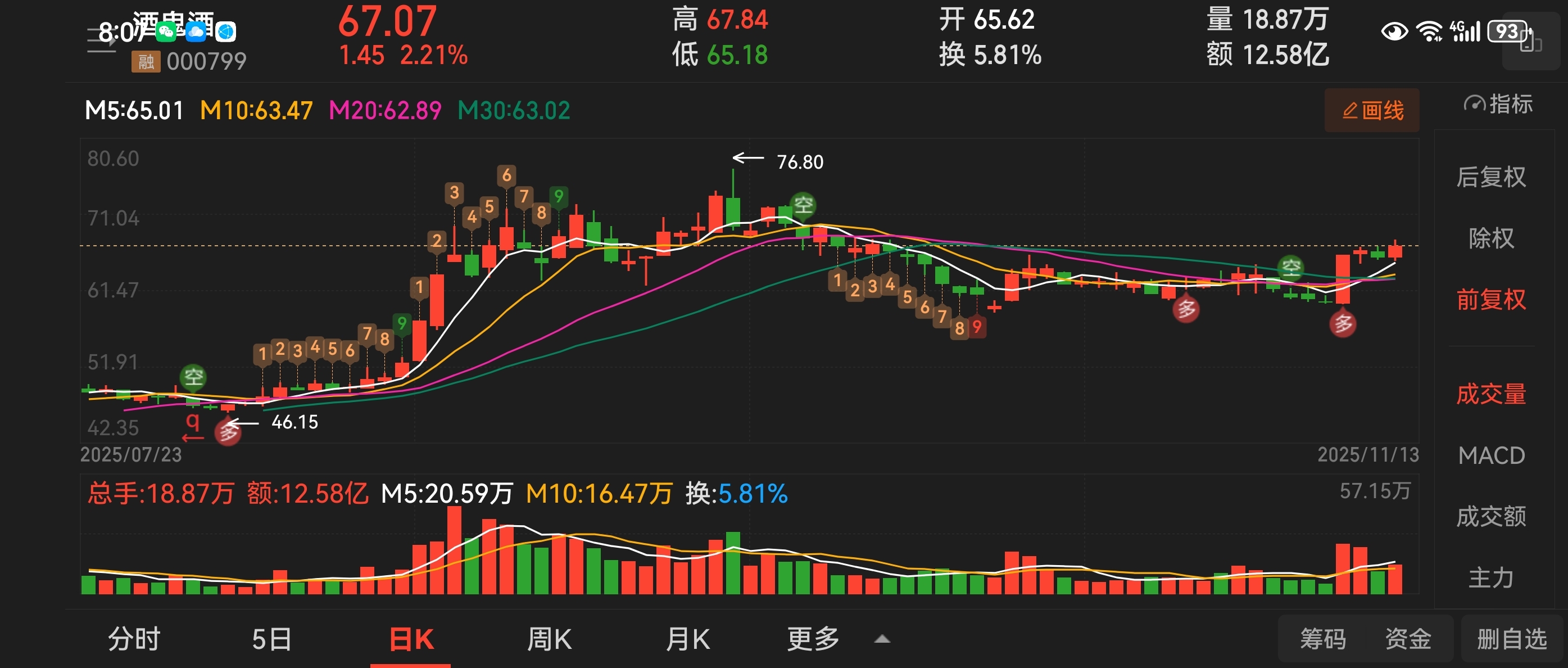1568x668 pixels.
Task: Select 前复权 adjustment mode
Action: pyautogui.click(x=1490, y=300)
